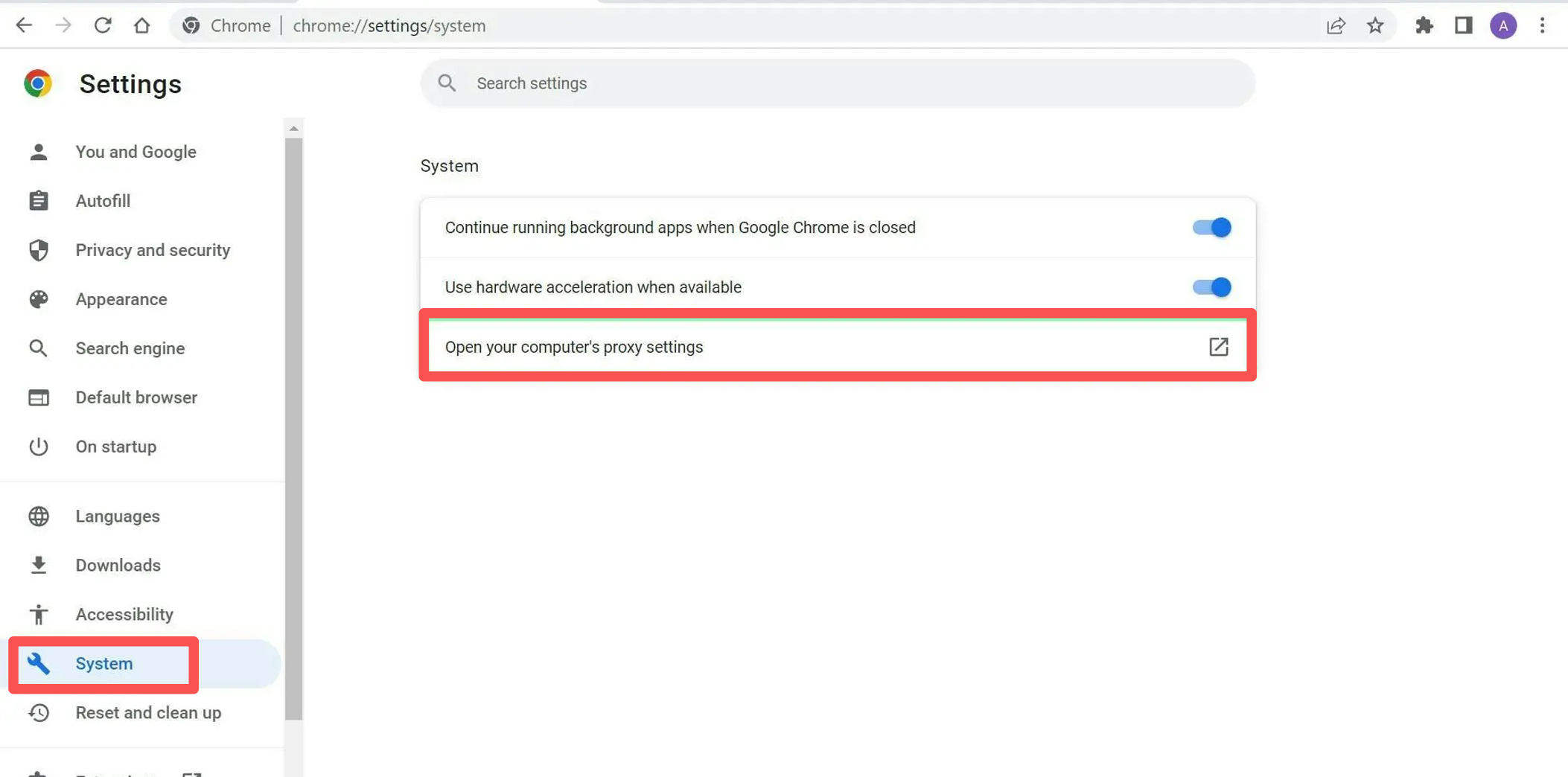Click the background apps setting label
The image size is (1568, 777).
coord(680,228)
